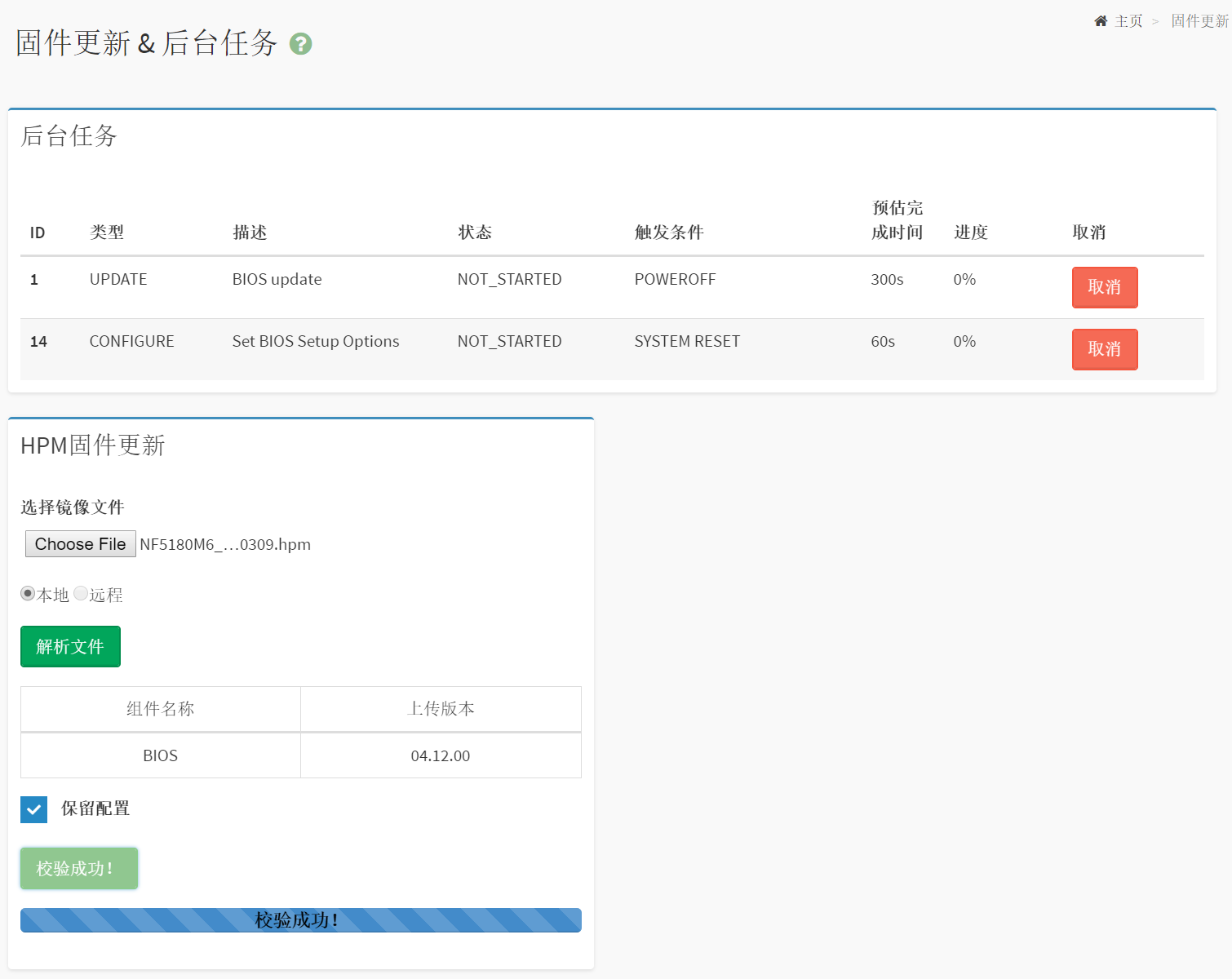Screen dimensions: 1232x979
Task: Select the 本地 radio option
Action: click(x=28, y=594)
